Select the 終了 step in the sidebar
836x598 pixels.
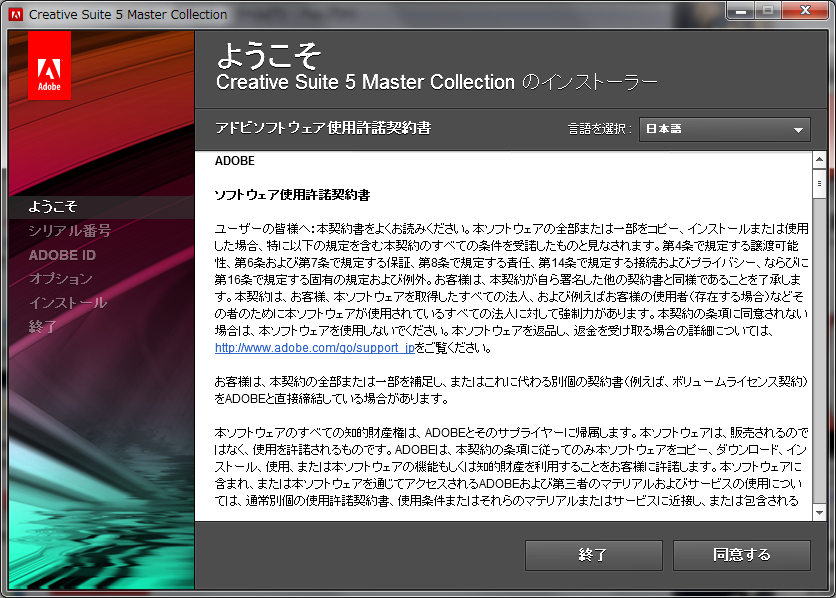[43, 327]
